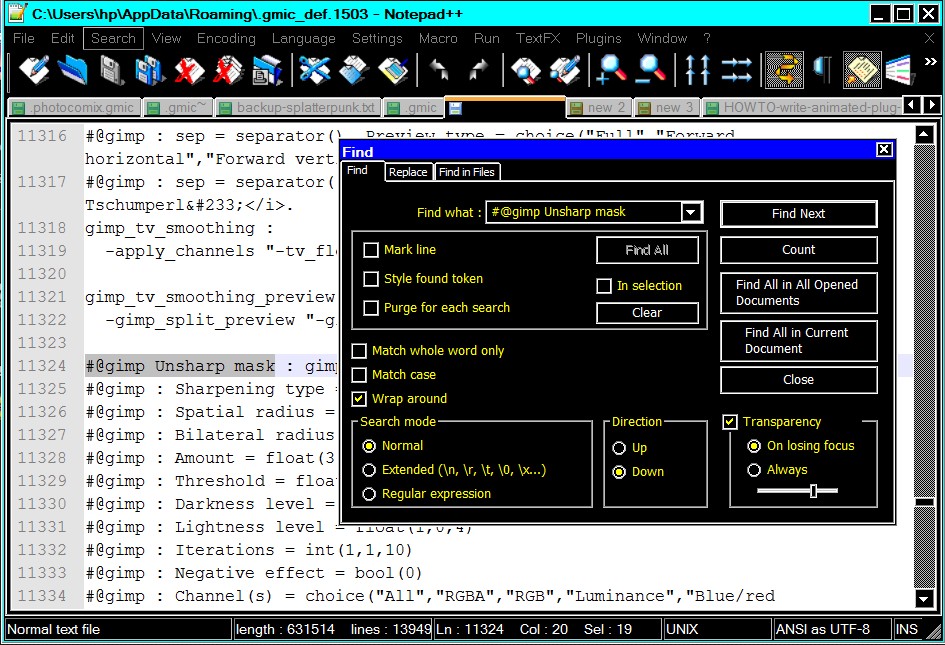Expand the toolbar overflow chevron

pos(931,61)
